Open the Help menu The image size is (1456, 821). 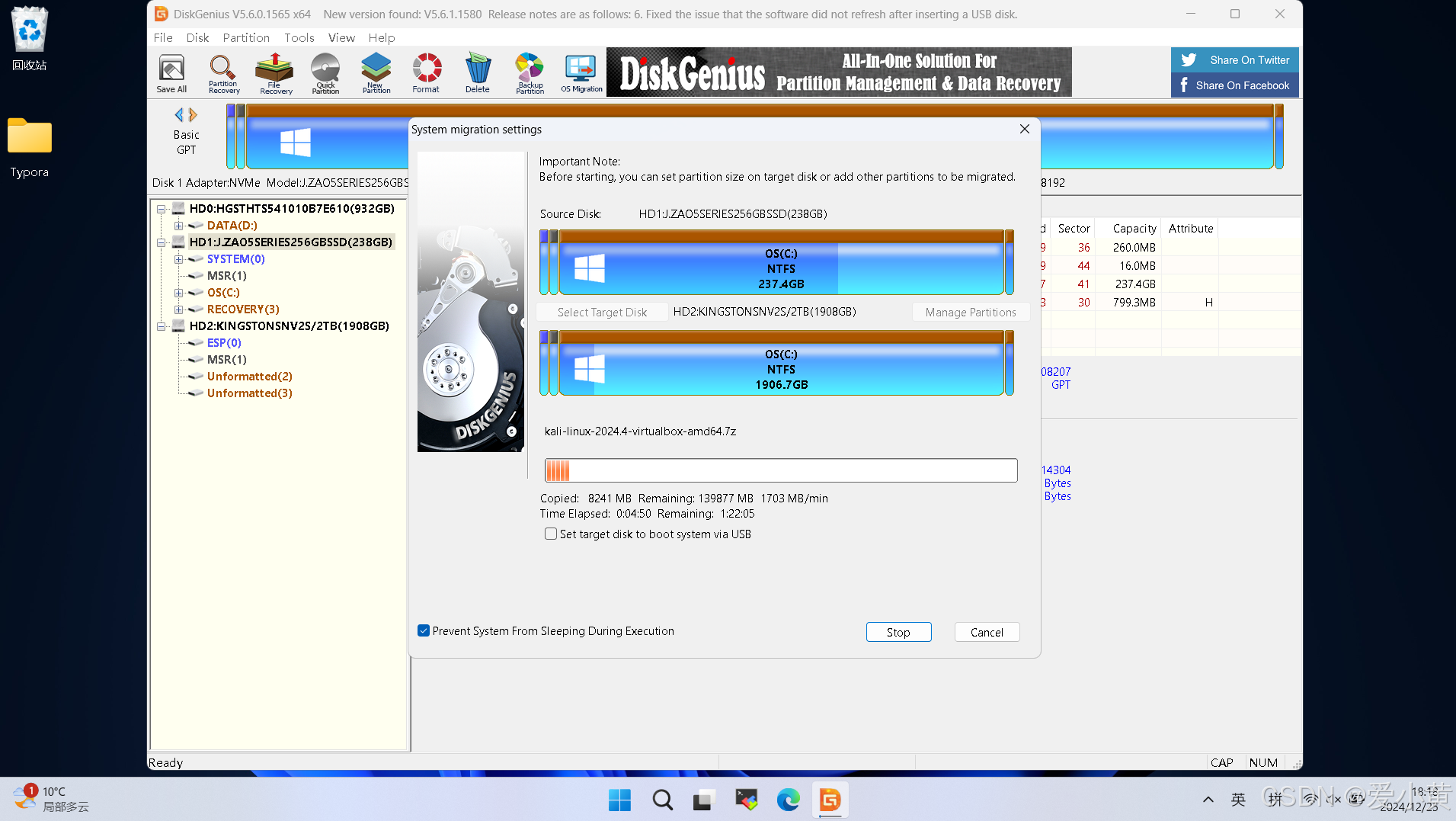pos(382,37)
